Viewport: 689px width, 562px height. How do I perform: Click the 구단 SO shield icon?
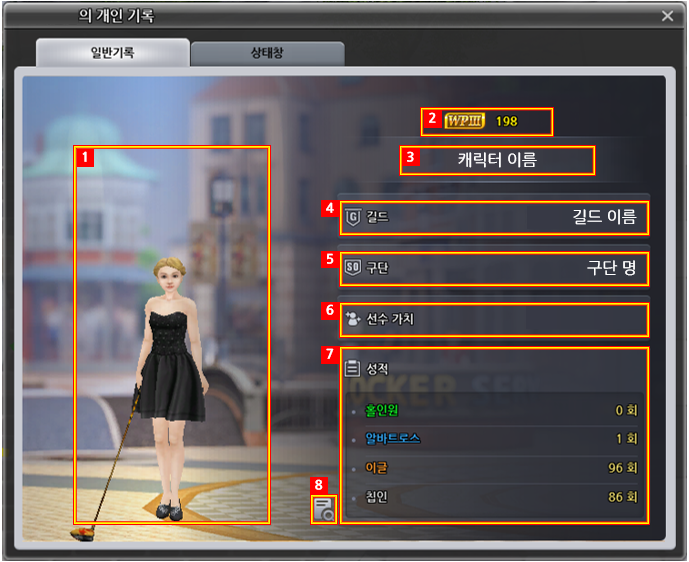click(352, 268)
